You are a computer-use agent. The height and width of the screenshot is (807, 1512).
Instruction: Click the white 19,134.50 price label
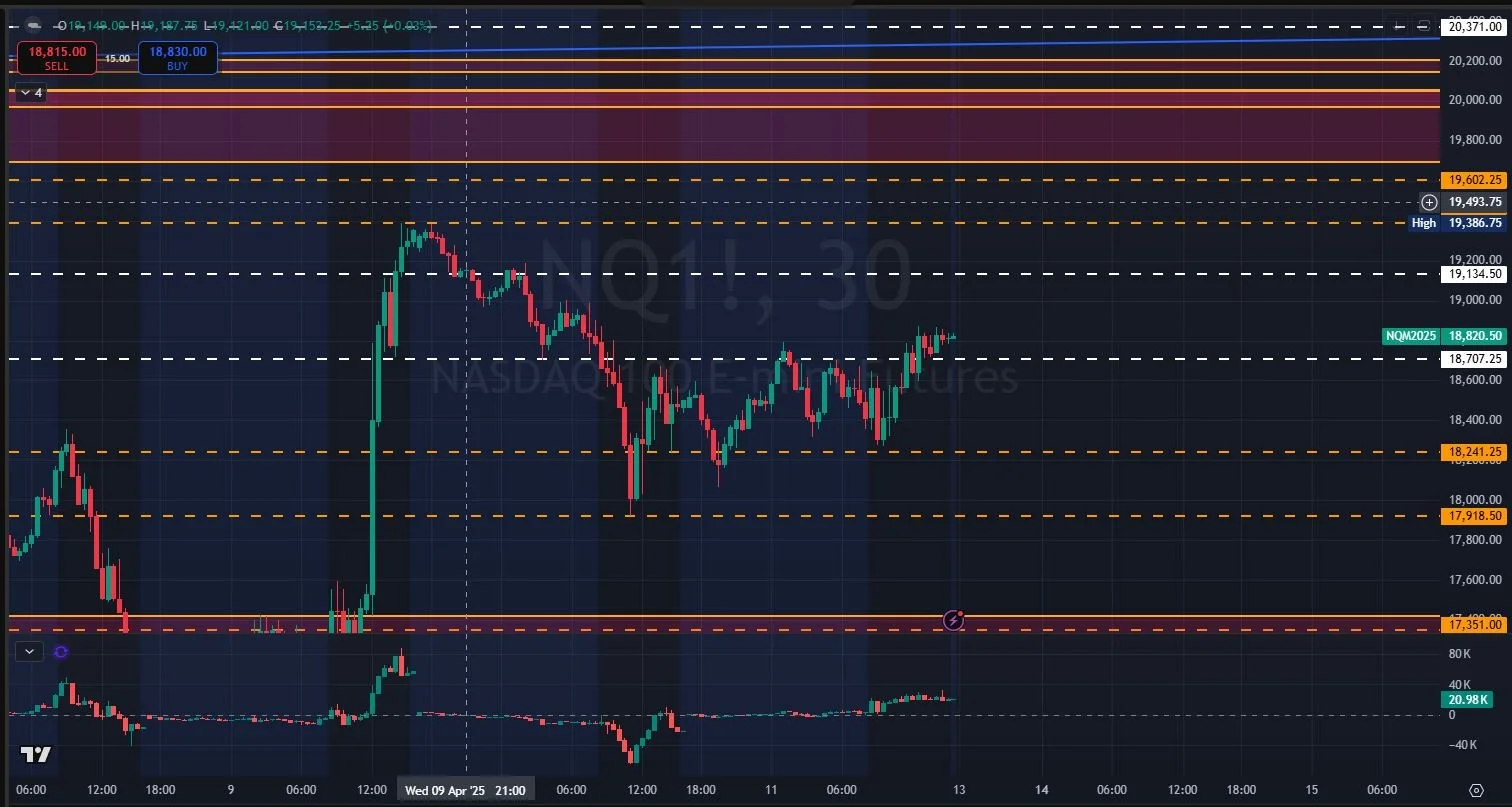1473,273
